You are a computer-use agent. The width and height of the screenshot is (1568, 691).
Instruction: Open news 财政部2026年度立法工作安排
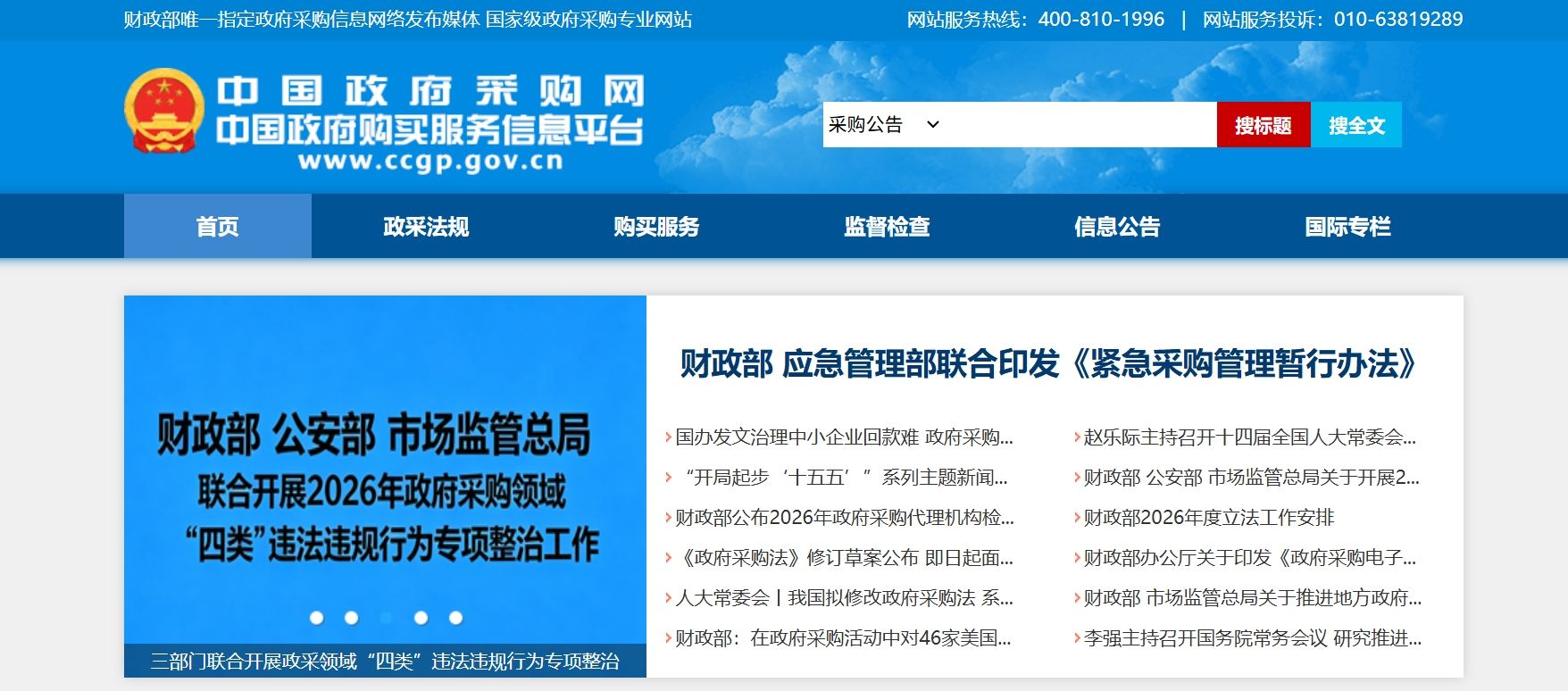[x=1209, y=517]
